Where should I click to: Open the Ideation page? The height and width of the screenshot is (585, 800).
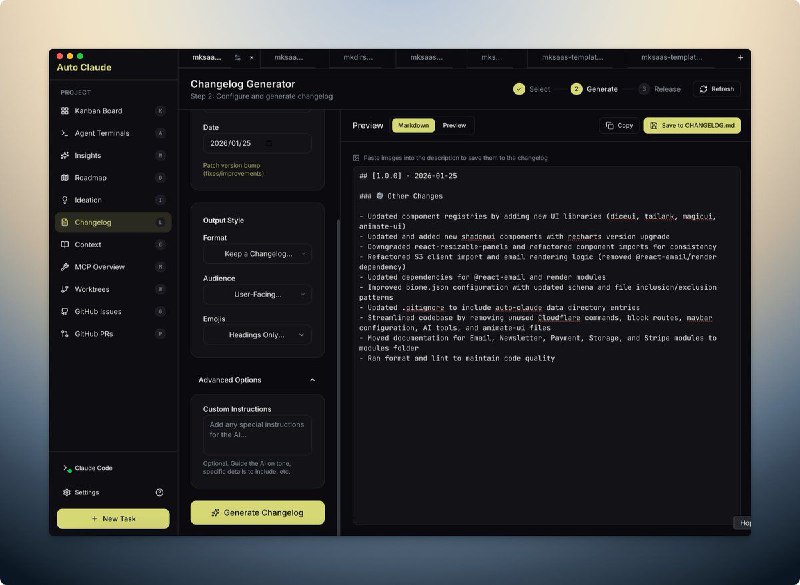click(x=88, y=200)
